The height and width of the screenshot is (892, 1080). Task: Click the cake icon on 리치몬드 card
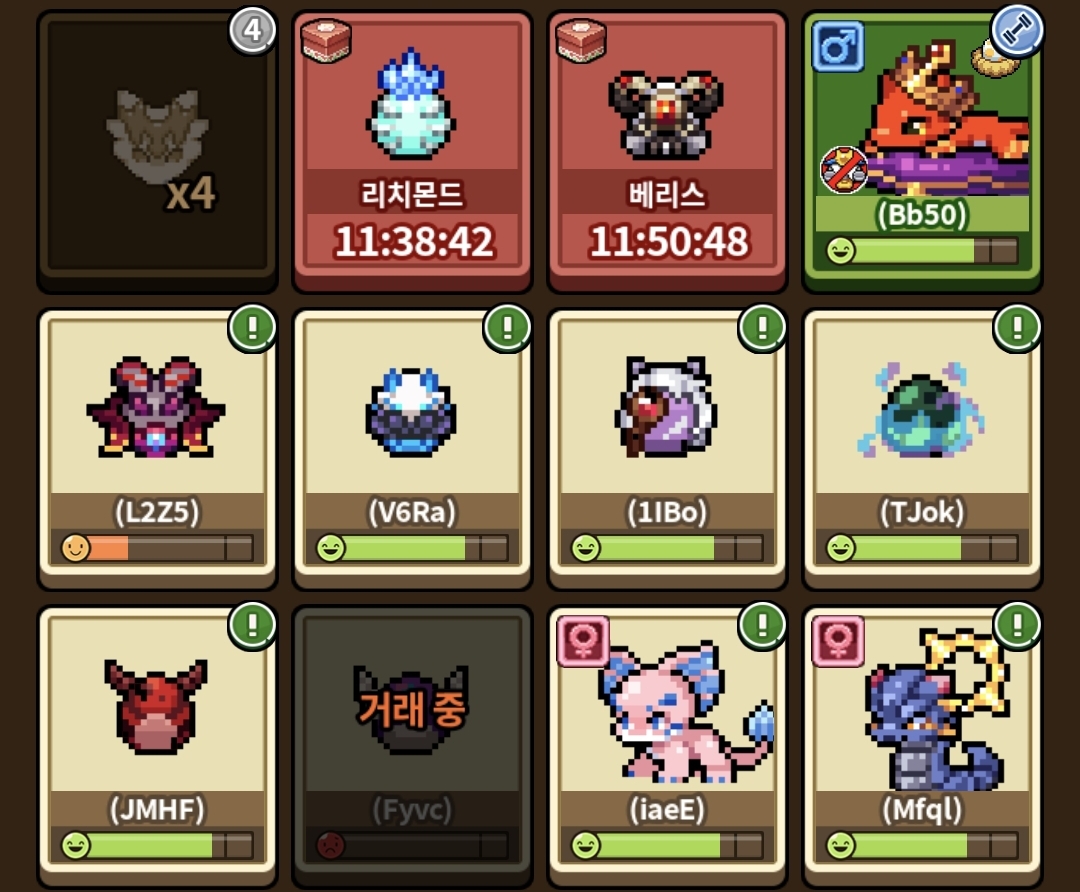click(326, 40)
